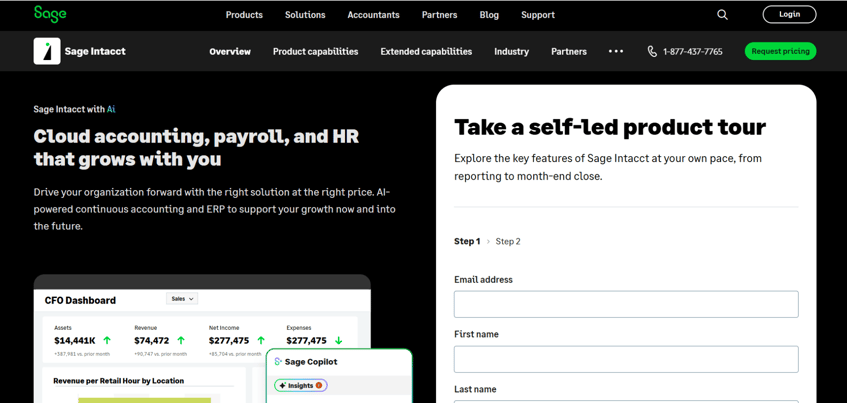
Task: Click the Step 1 indicator
Action: pyautogui.click(x=467, y=241)
